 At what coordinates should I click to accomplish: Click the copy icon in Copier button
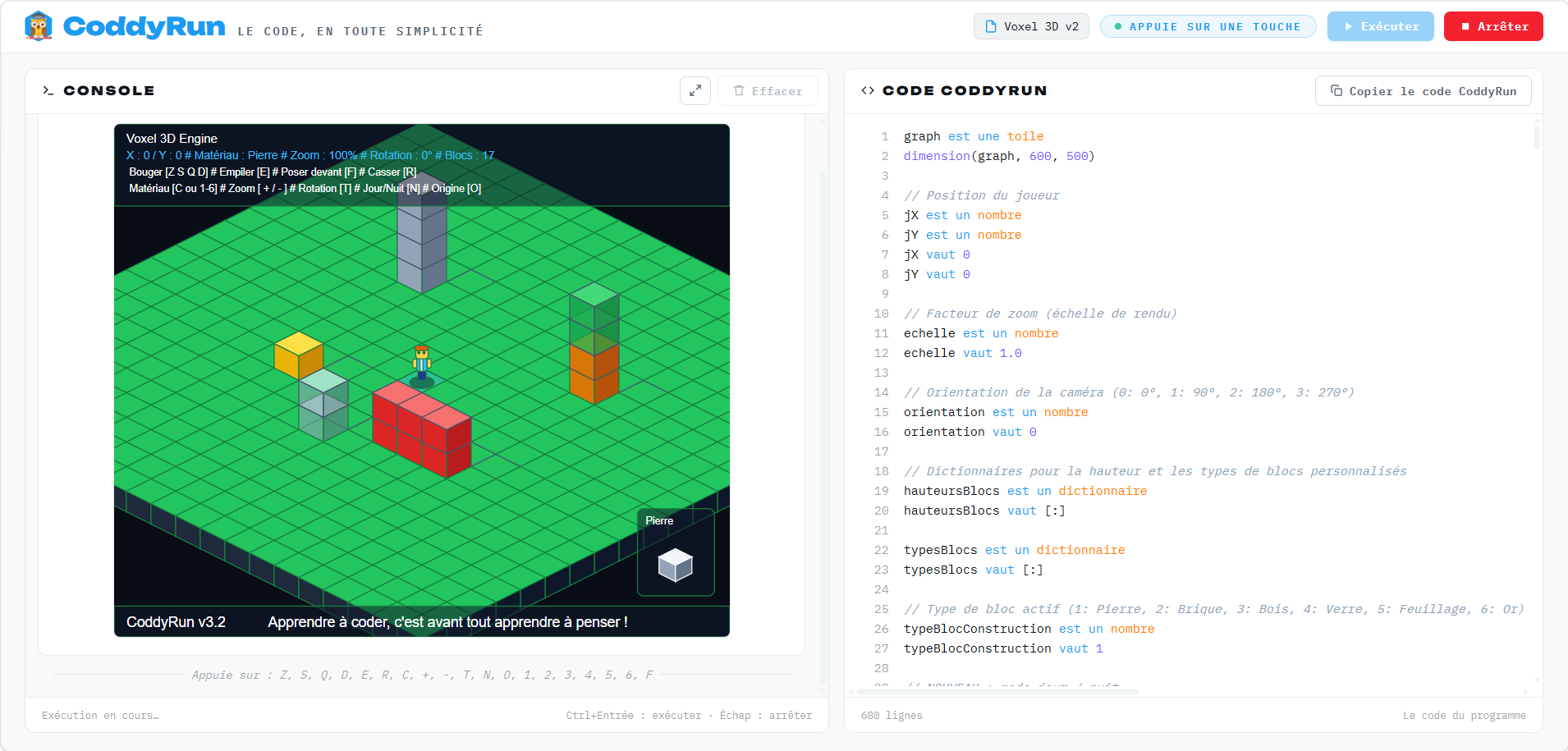pyautogui.click(x=1336, y=90)
